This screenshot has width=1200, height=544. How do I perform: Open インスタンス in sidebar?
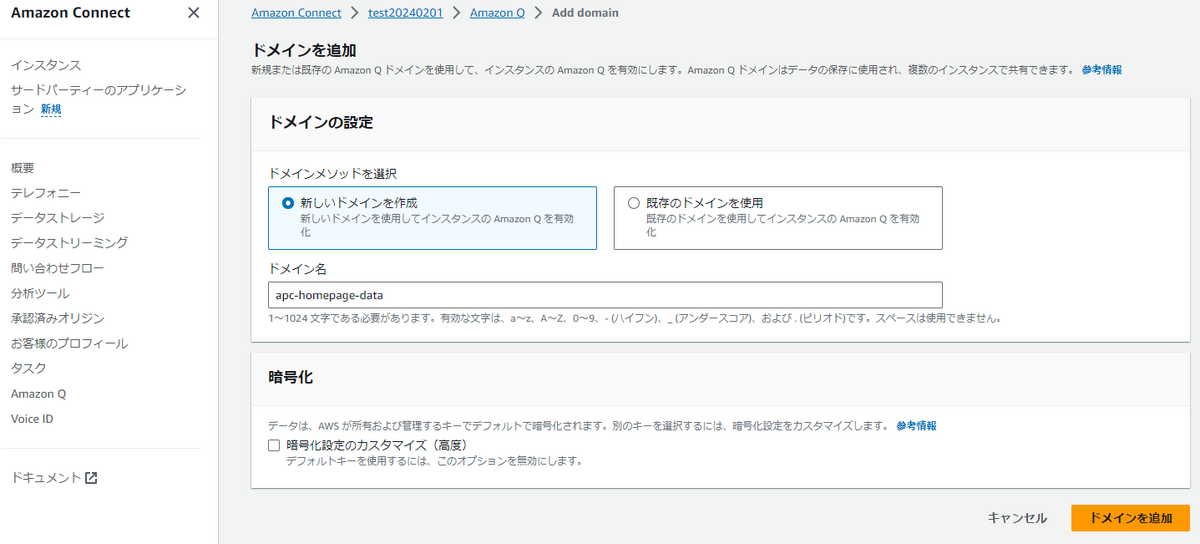pyautogui.click(x=46, y=65)
